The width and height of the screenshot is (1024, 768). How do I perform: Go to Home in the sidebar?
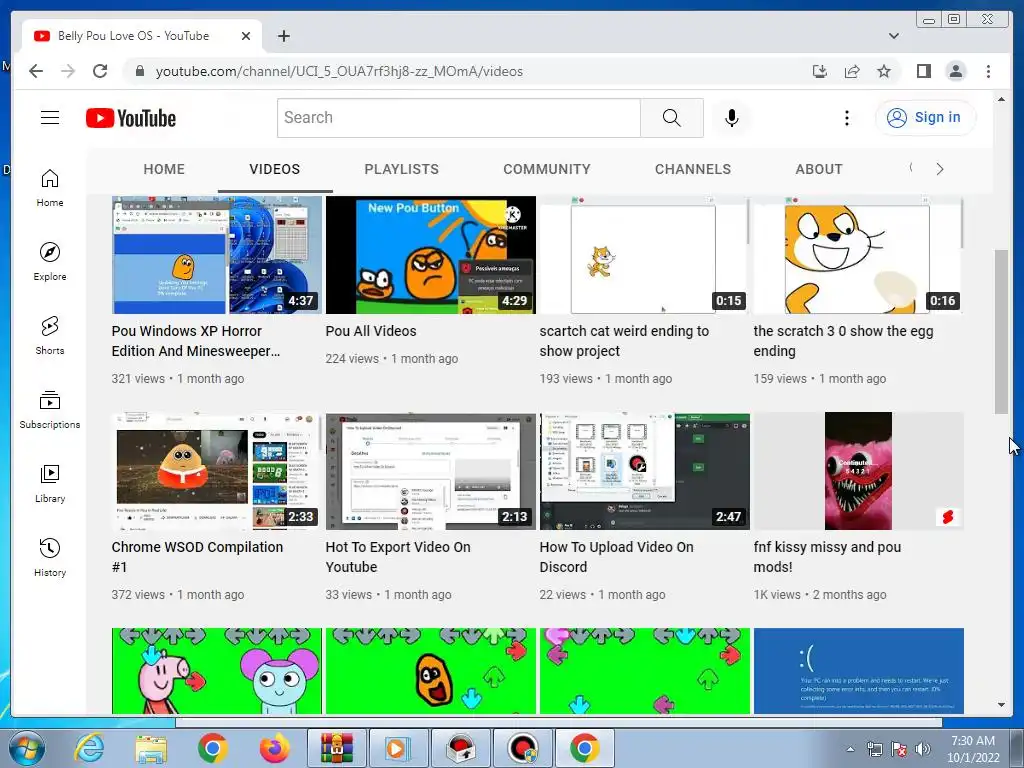(x=50, y=188)
